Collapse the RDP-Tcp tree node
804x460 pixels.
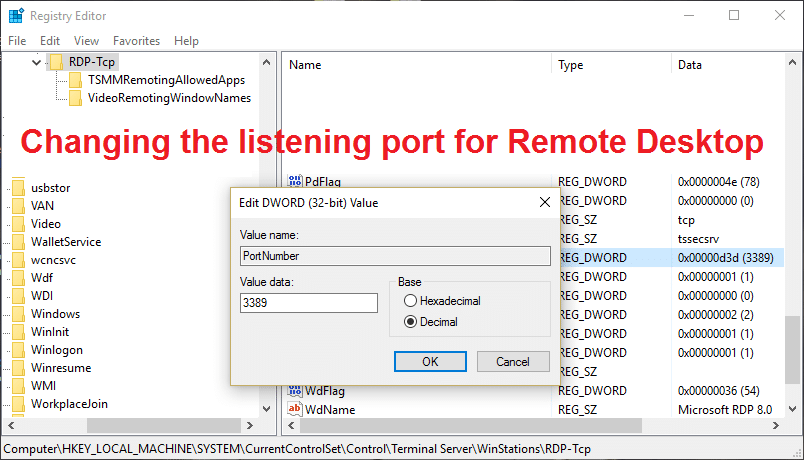(x=36, y=63)
